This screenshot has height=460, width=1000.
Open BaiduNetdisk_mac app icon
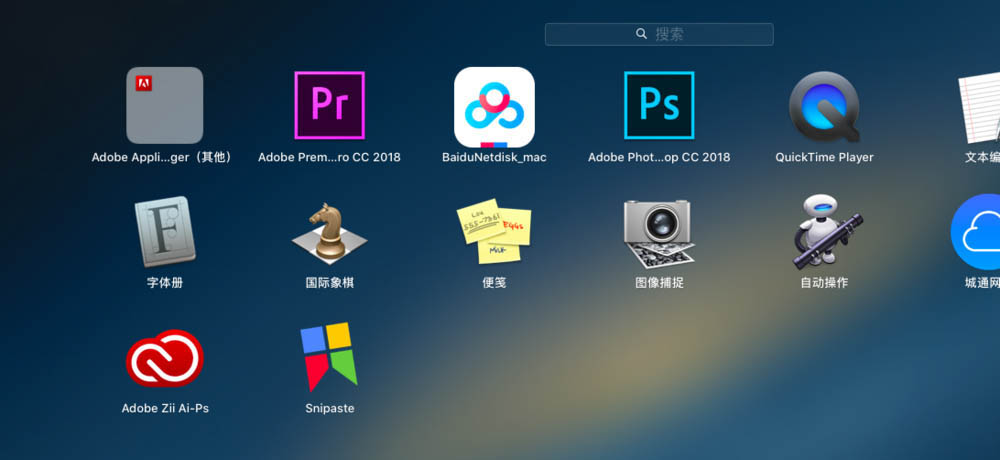pos(494,107)
